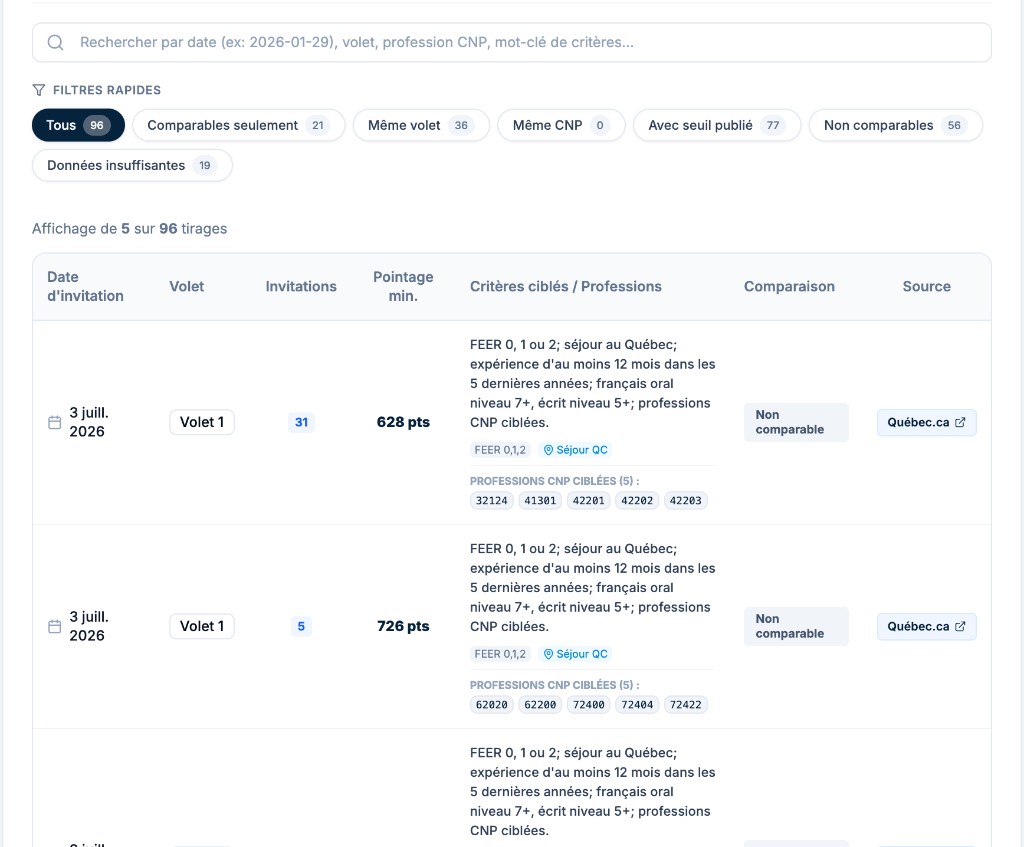The height and width of the screenshot is (847, 1024).
Task: Click the Pointage min. column header
Action: pos(403,286)
